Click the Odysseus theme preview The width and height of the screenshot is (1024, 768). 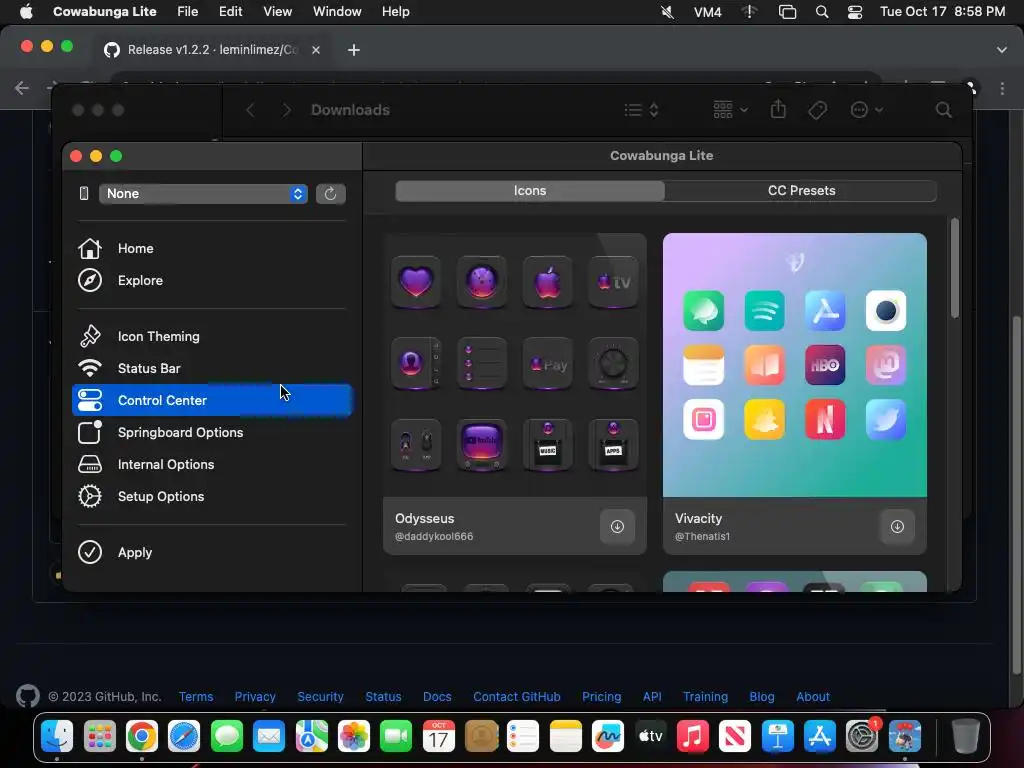click(x=515, y=365)
